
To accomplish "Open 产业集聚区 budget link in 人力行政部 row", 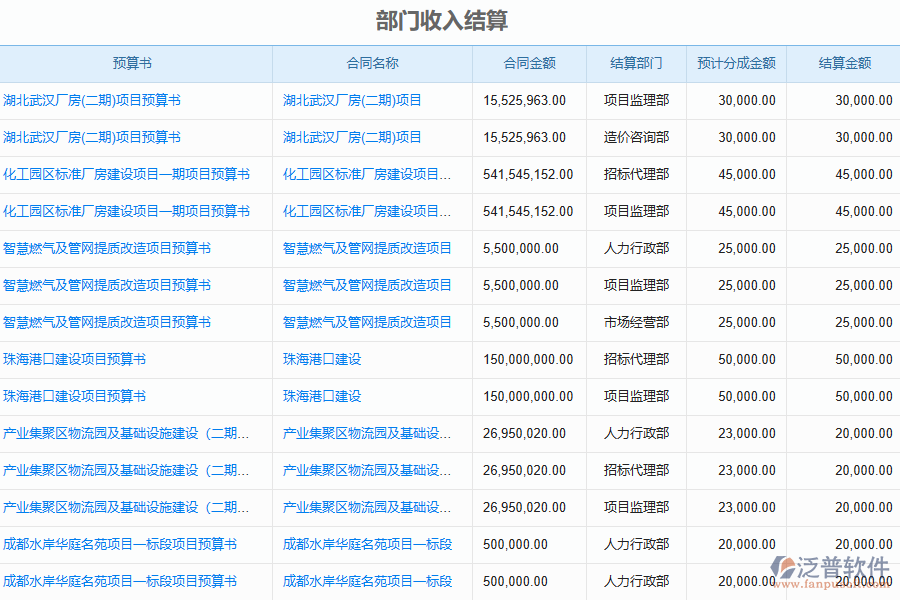I will 126,433.
